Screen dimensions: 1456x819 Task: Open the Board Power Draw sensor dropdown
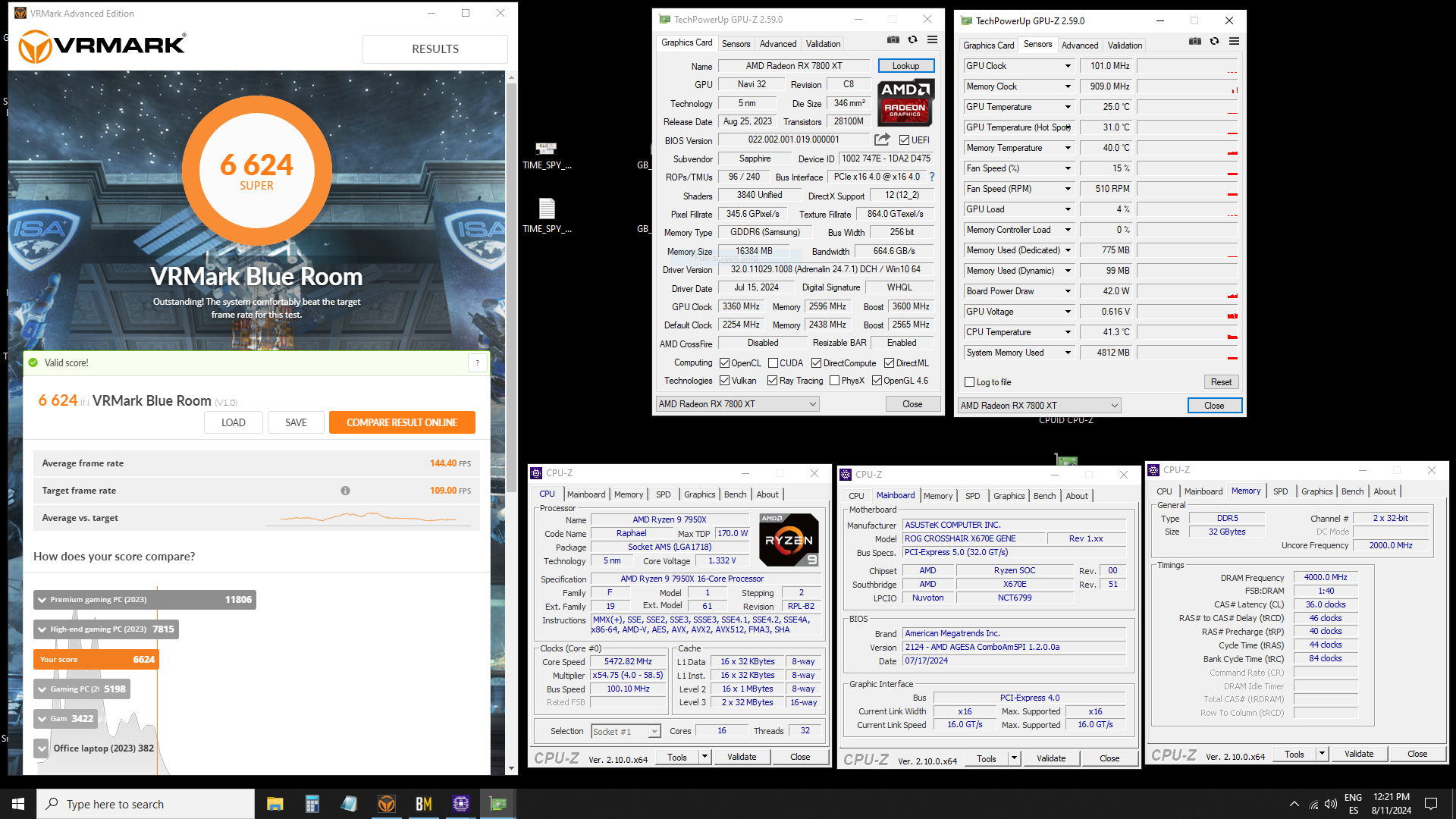(1068, 291)
